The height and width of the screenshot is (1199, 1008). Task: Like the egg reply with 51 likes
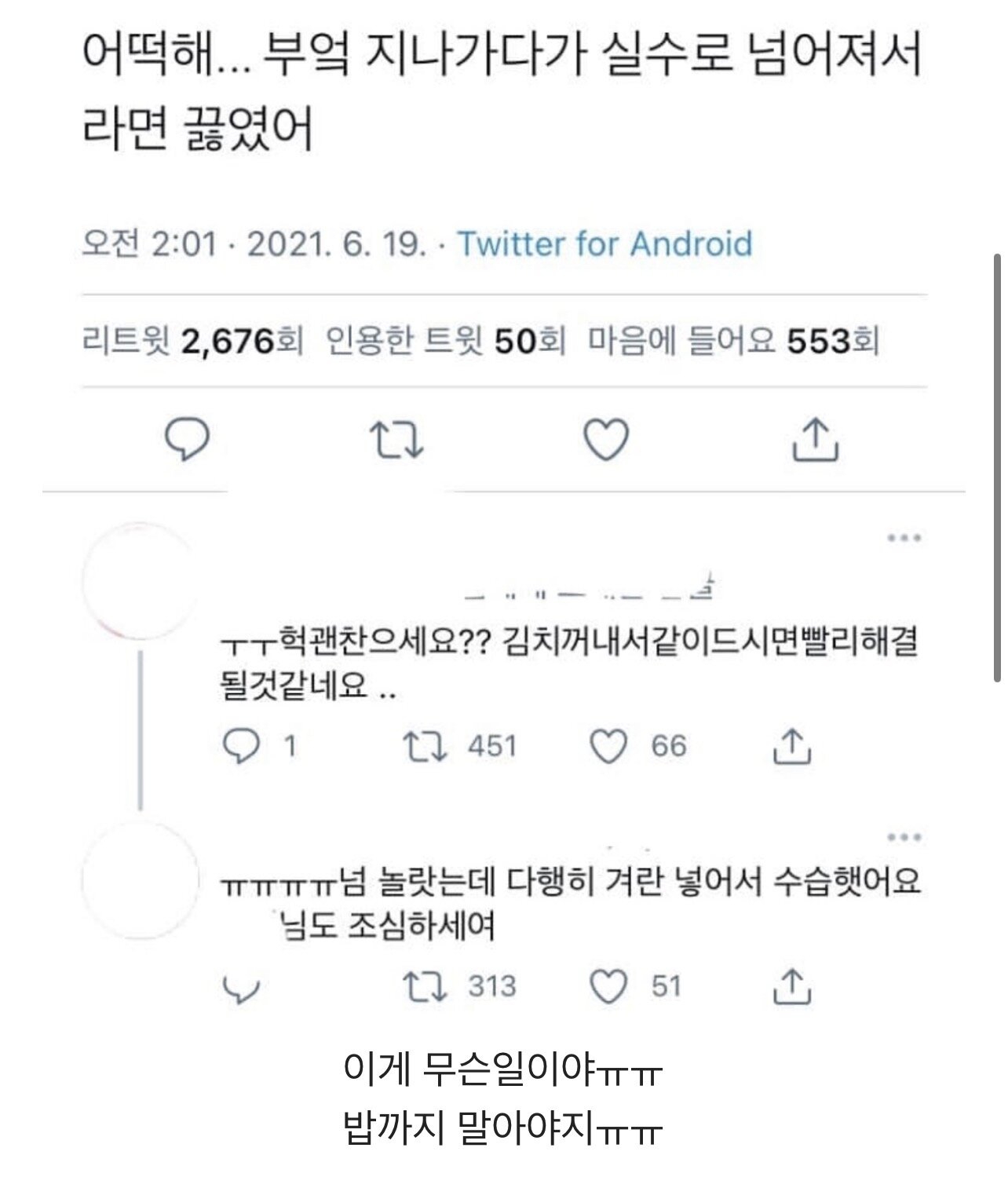tap(608, 987)
